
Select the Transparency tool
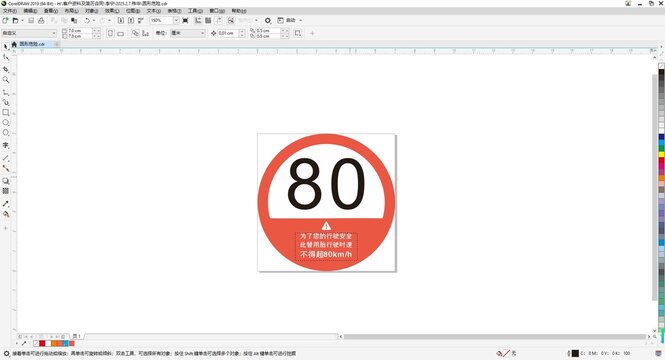coord(6,191)
